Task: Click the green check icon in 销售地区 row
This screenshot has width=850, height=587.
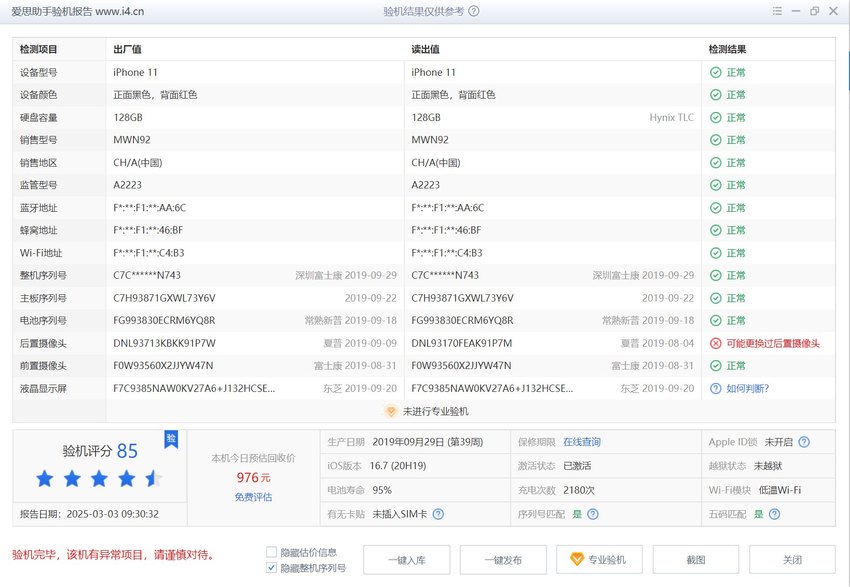Action: pos(716,163)
